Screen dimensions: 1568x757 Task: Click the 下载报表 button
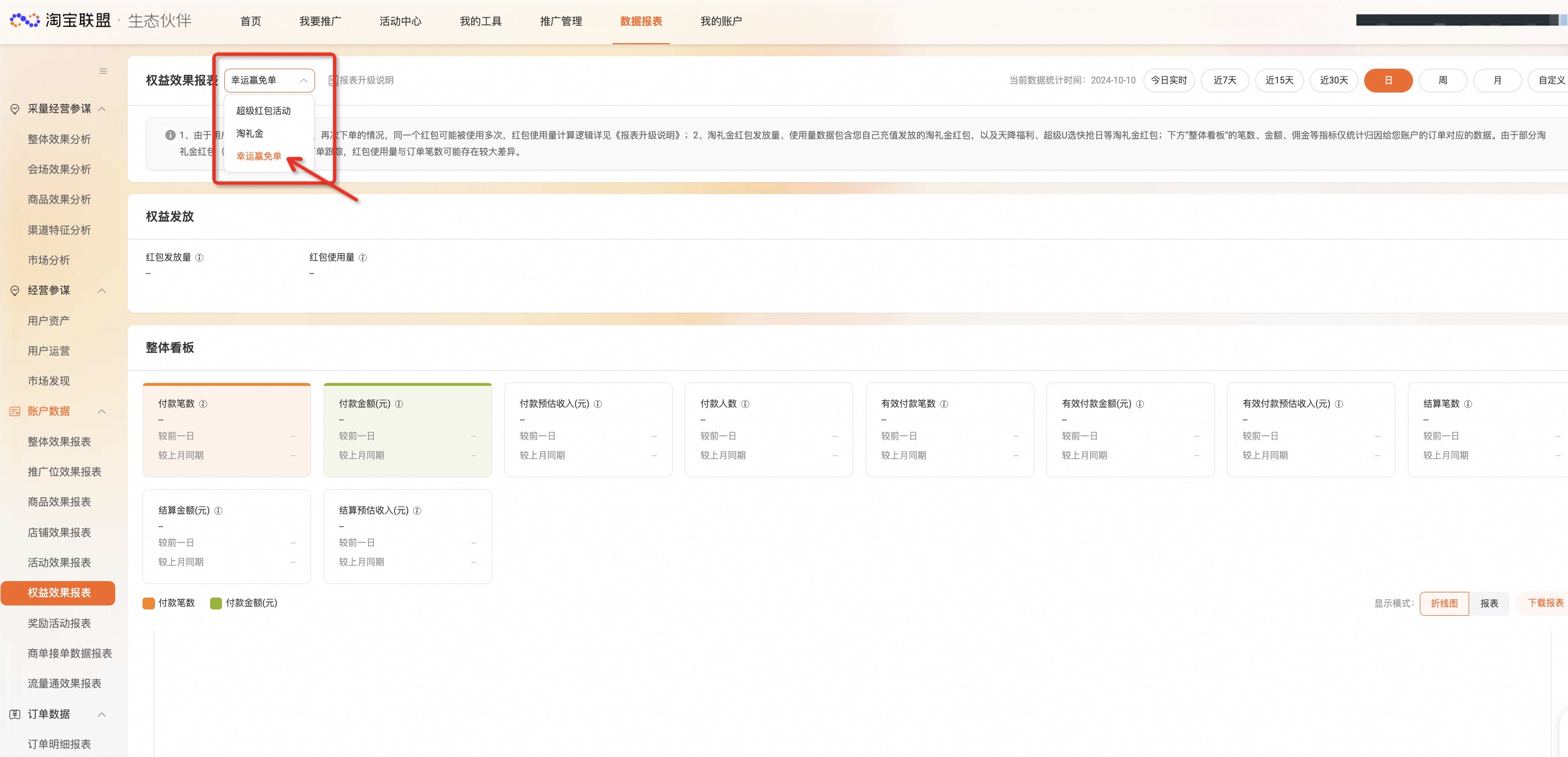(x=1545, y=603)
